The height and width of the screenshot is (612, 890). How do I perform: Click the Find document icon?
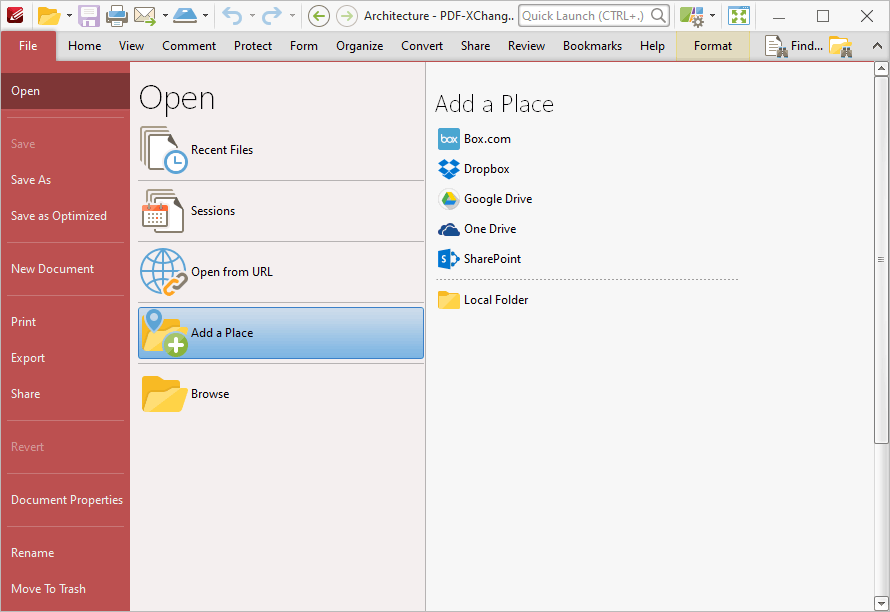pyautogui.click(x=776, y=46)
